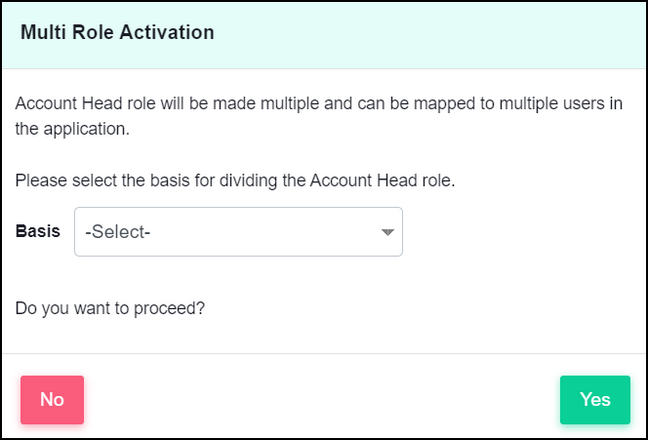Confirm activation with the green Yes button
The image size is (648, 440).
click(x=595, y=400)
